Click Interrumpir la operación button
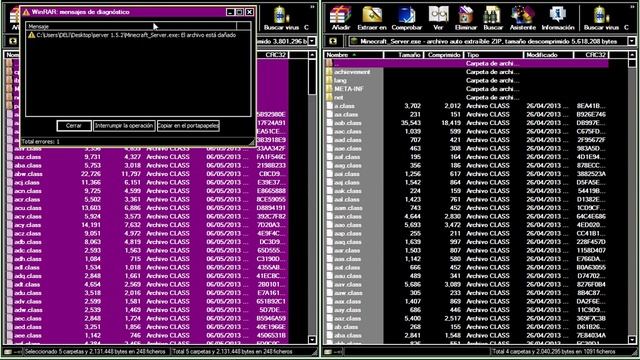Image resolution: width=640 pixels, height=360 pixels. (x=124, y=126)
